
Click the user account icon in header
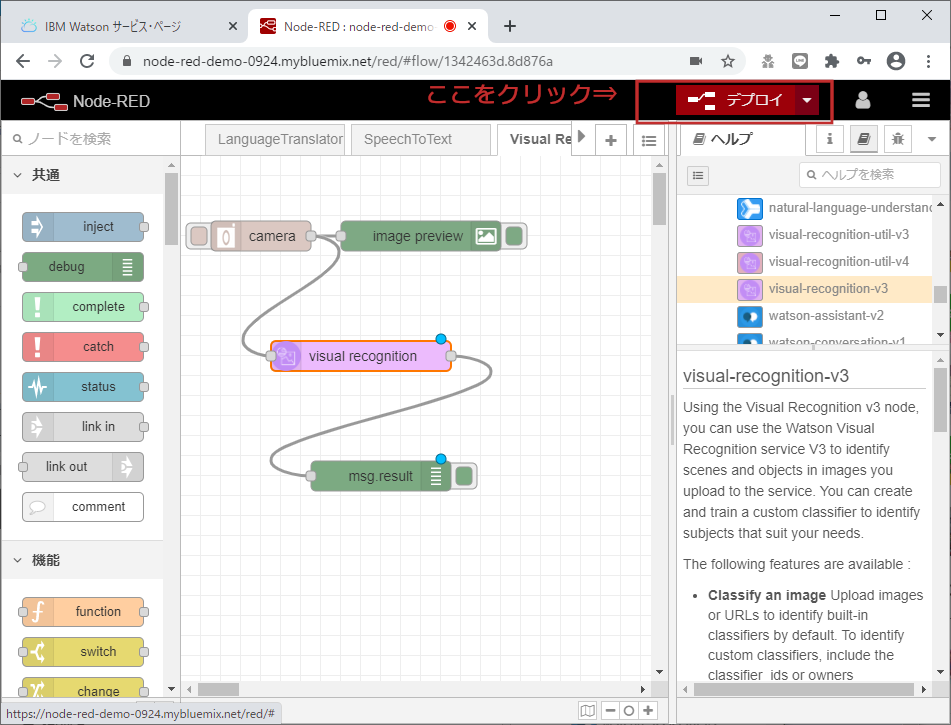coord(863,99)
